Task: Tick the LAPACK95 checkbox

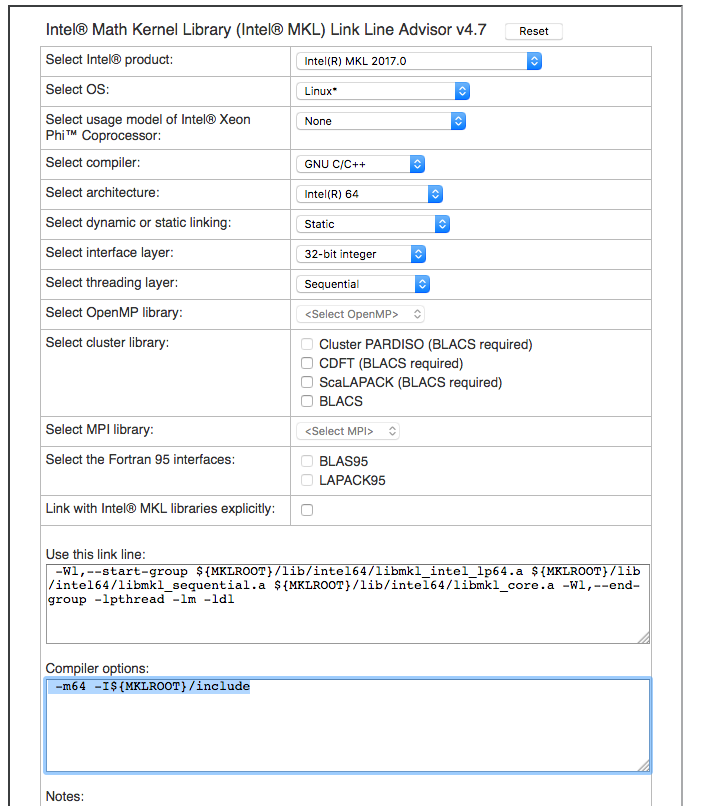Action: pos(308,481)
